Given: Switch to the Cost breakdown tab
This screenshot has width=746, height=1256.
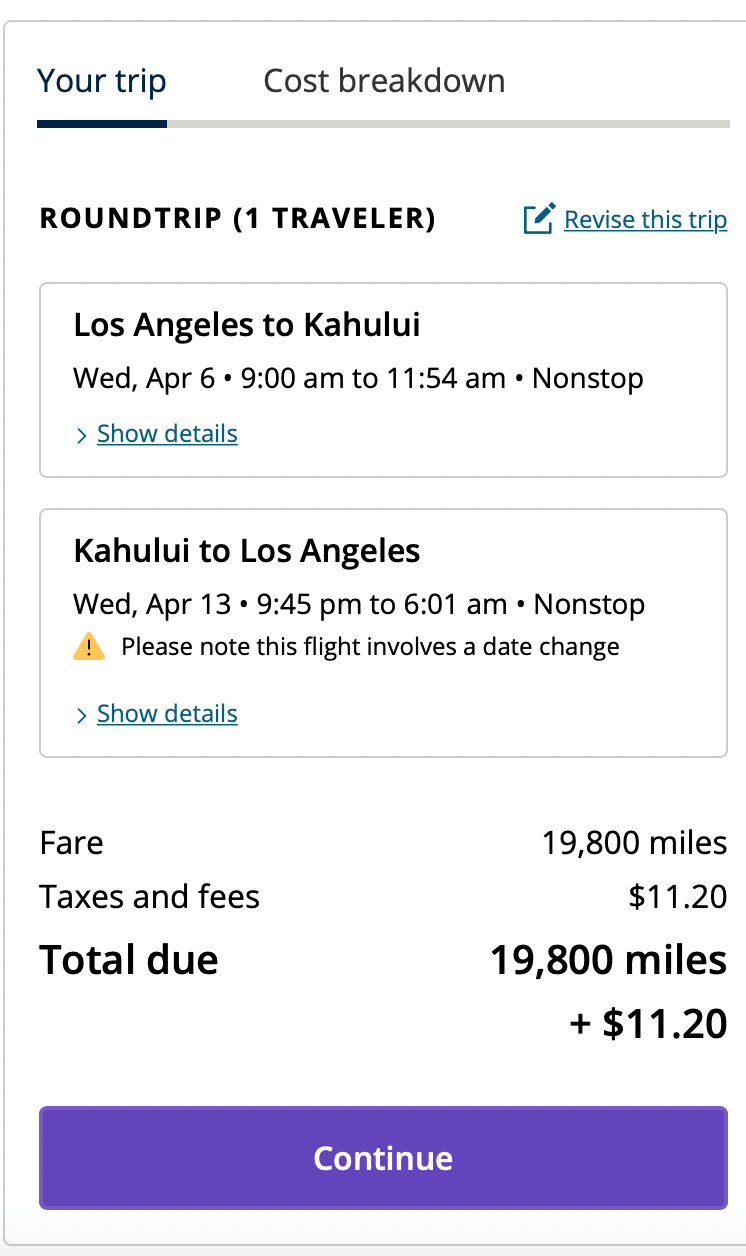Looking at the screenshot, I should 384,81.
